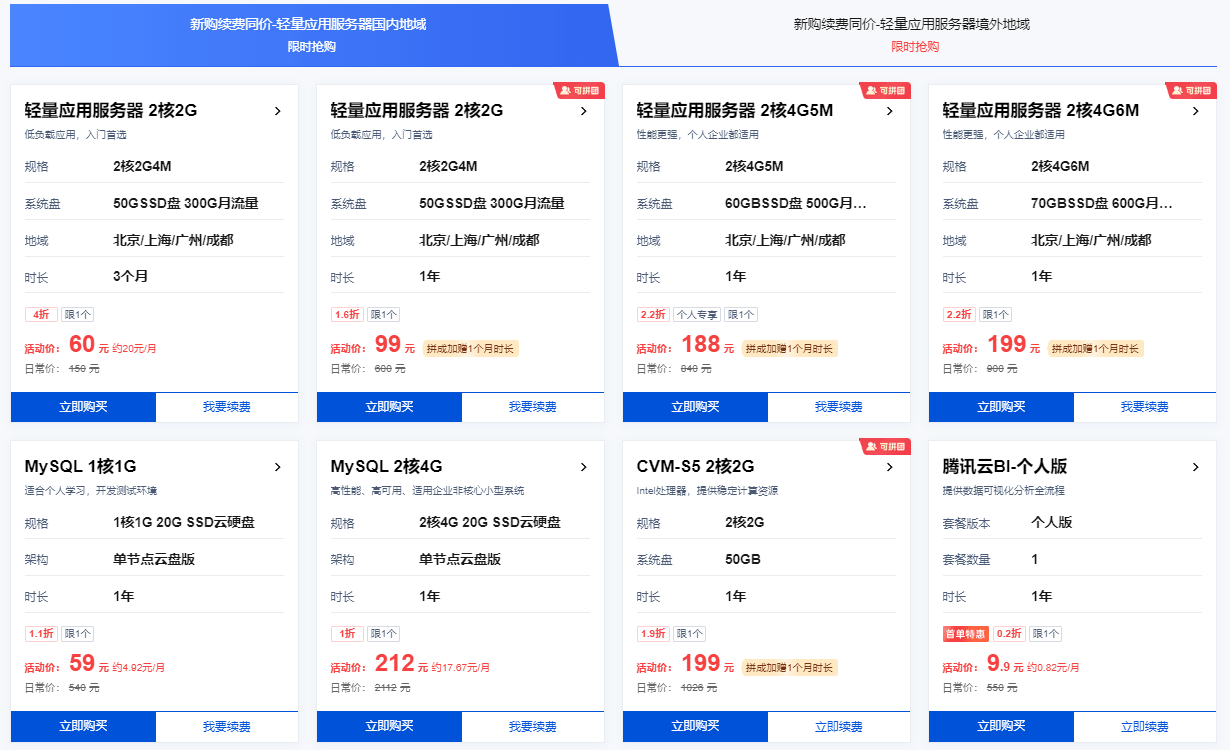Click 立即购买 on MySQL 2核4G card

(389, 726)
